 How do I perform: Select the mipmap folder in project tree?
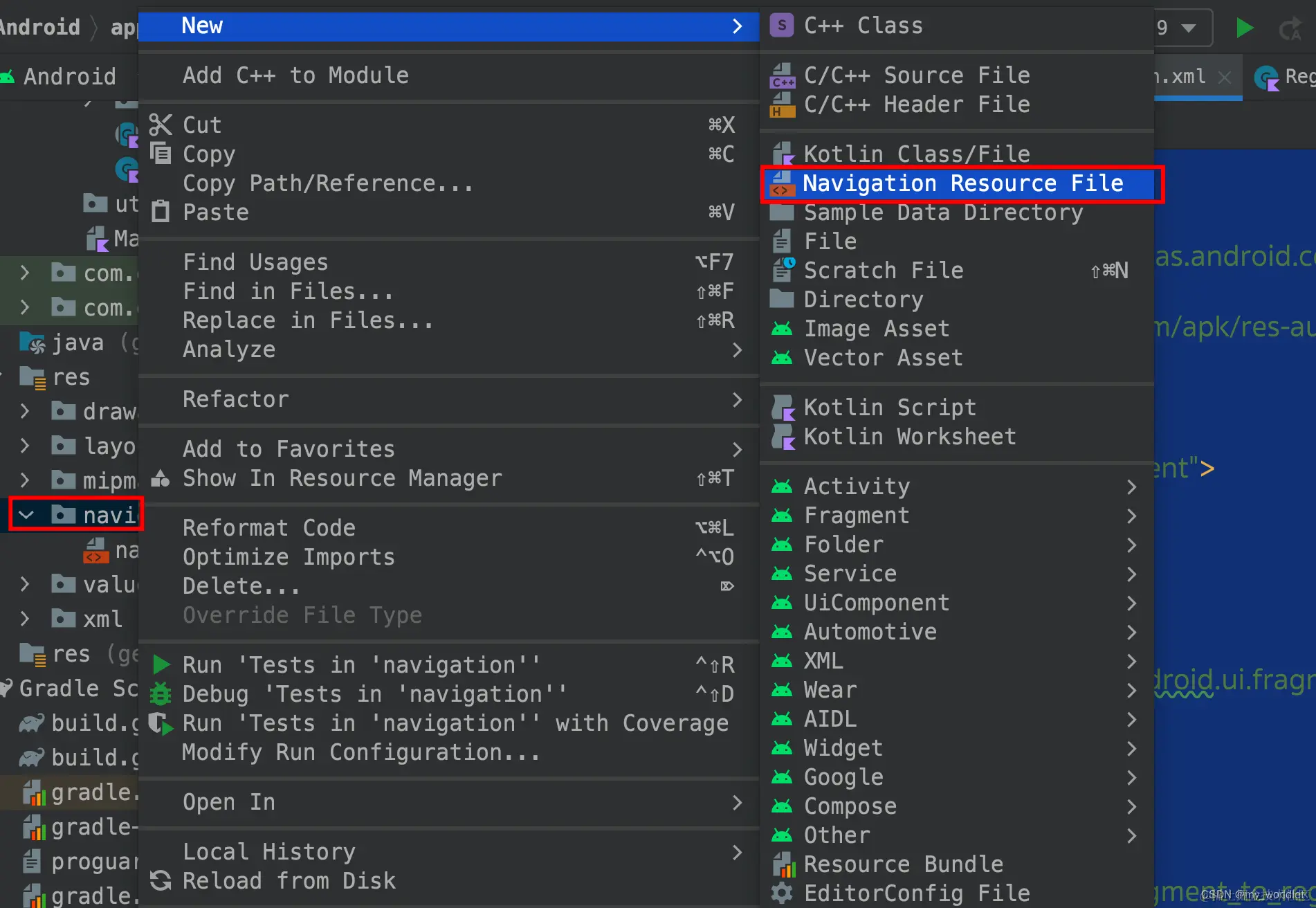(x=93, y=480)
